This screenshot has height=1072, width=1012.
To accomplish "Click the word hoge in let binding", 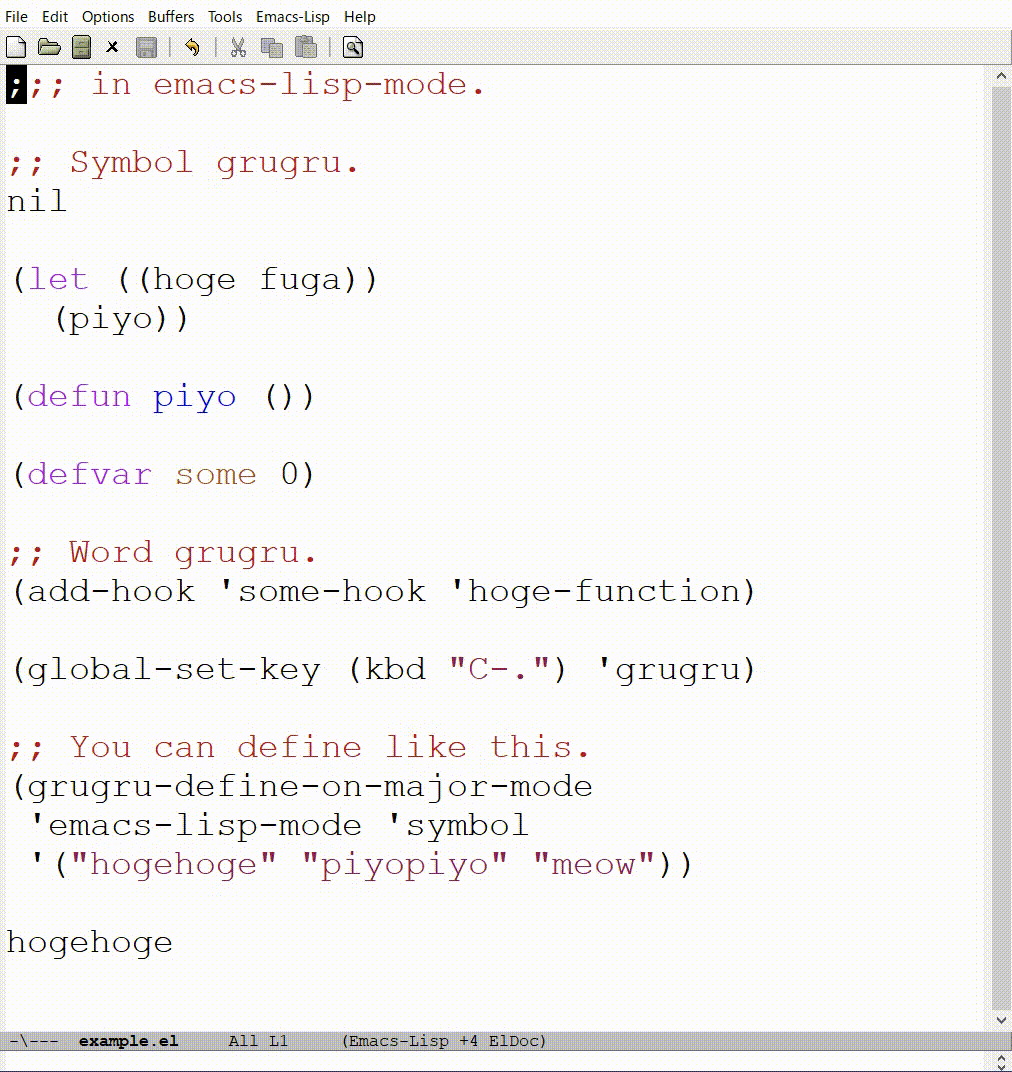I will 194,280.
